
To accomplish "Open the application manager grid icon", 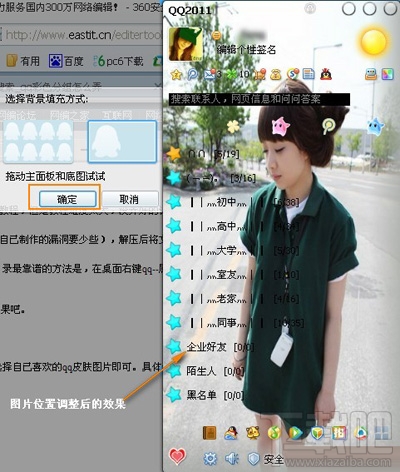I will (383, 433).
